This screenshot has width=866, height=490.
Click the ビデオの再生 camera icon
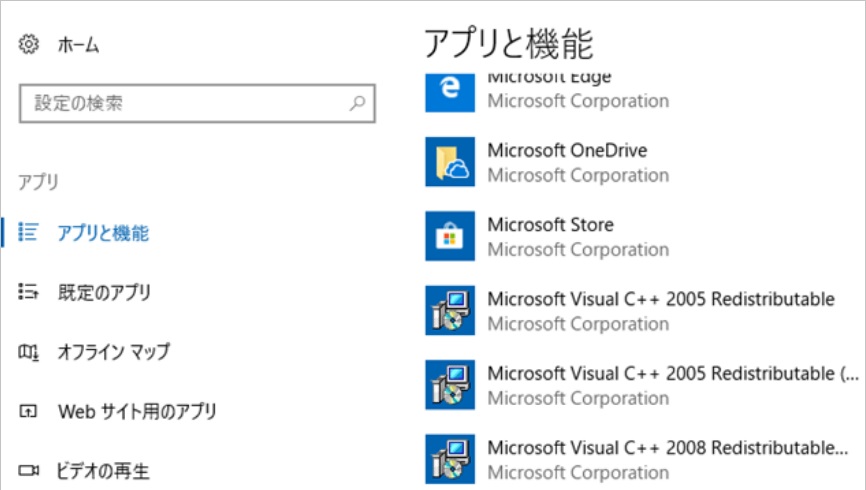click(x=28, y=471)
